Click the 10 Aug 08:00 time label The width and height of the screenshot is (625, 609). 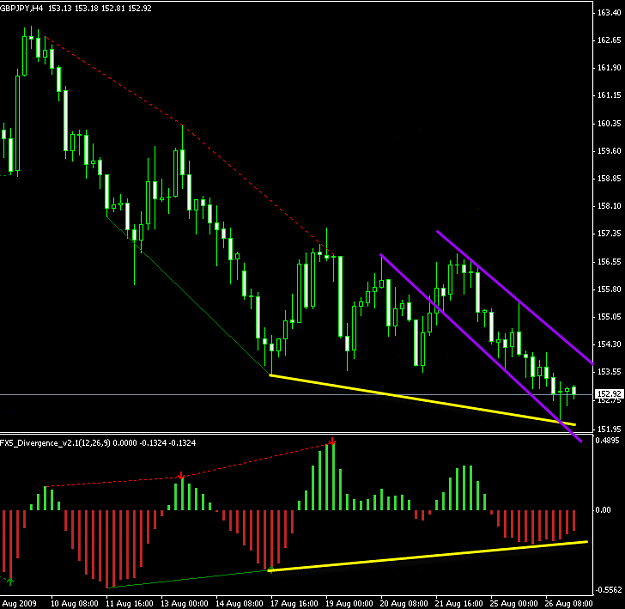click(x=74, y=603)
